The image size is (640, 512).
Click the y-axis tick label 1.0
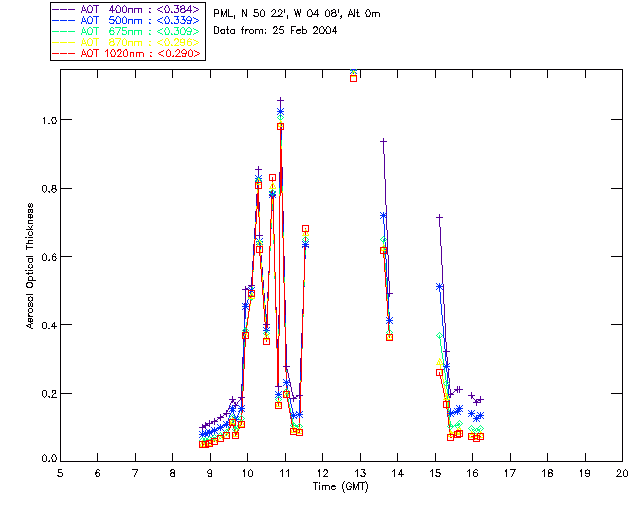coord(49,120)
